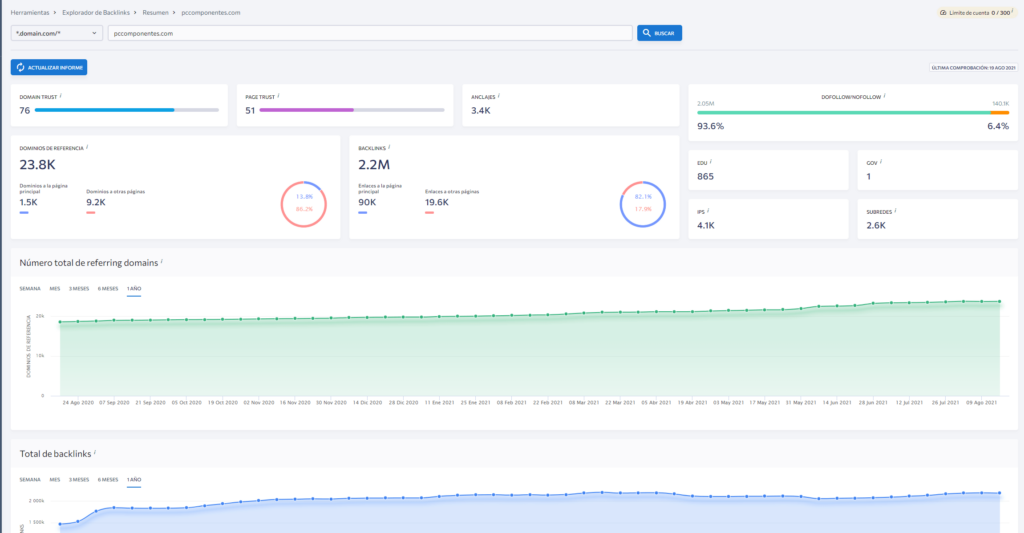Click the pccomponentes.com breadcrumb
Image resolution: width=1024 pixels, height=533 pixels.
pos(211,12)
